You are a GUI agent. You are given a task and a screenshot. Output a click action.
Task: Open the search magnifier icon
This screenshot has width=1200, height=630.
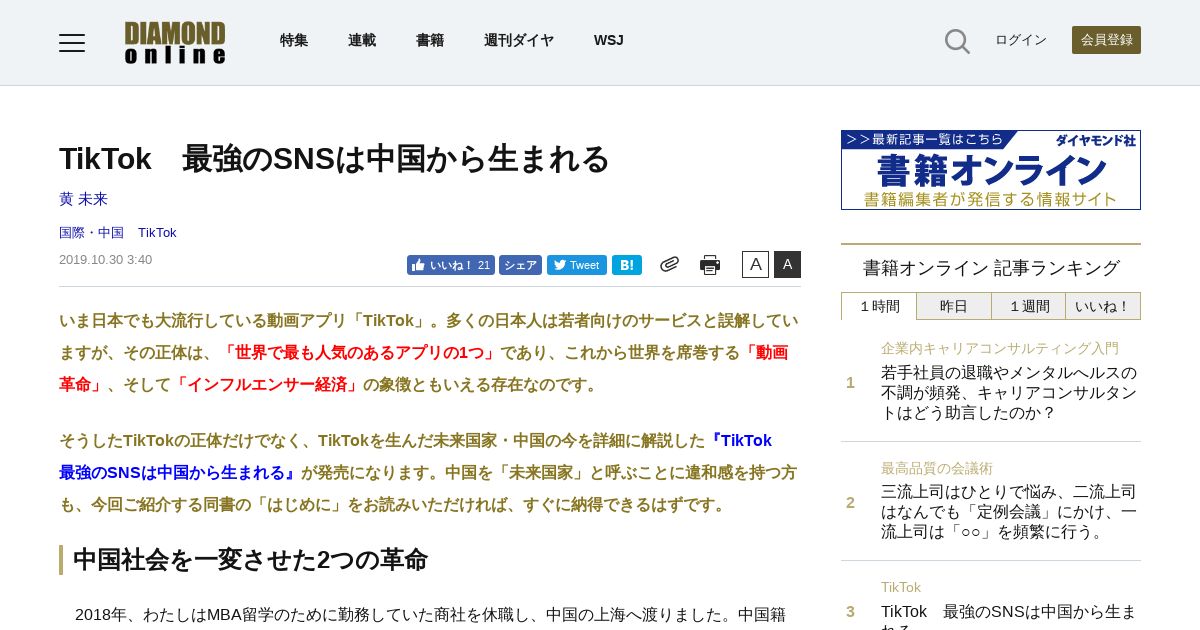[957, 41]
